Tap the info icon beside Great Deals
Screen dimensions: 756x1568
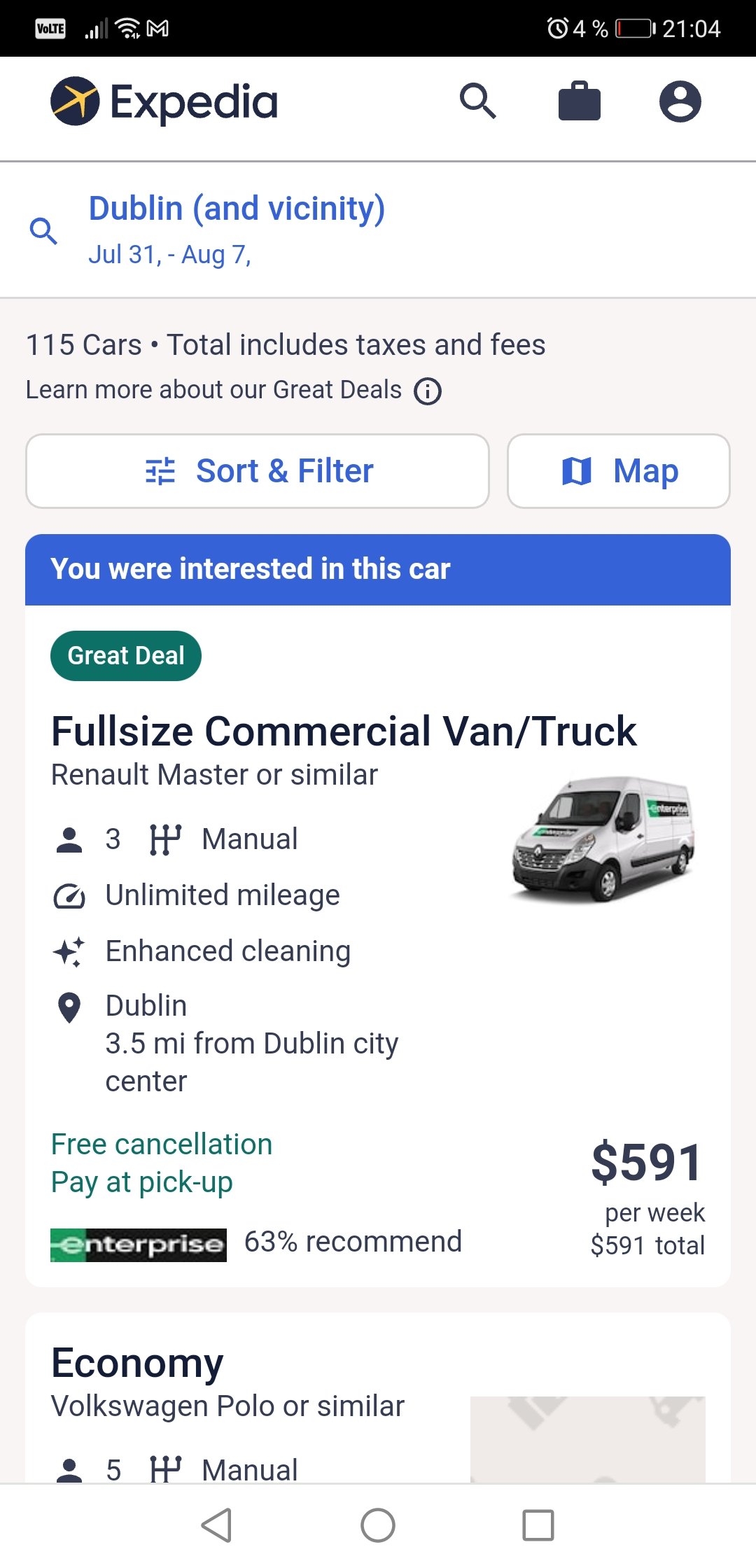pos(428,391)
